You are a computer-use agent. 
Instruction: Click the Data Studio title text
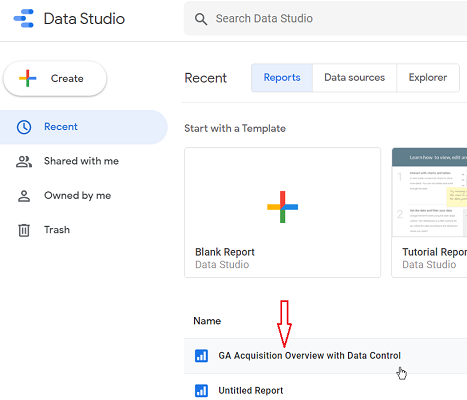click(84, 19)
